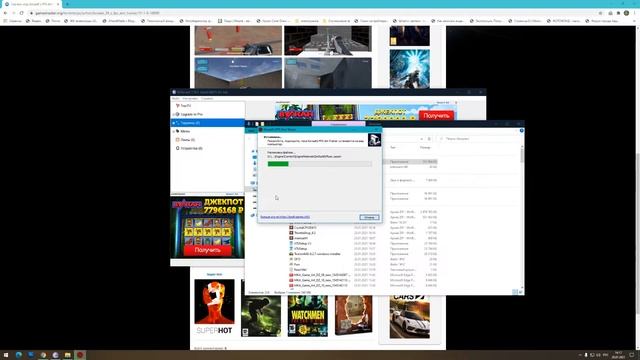Select the VTSSetup file row

coord(363,249)
